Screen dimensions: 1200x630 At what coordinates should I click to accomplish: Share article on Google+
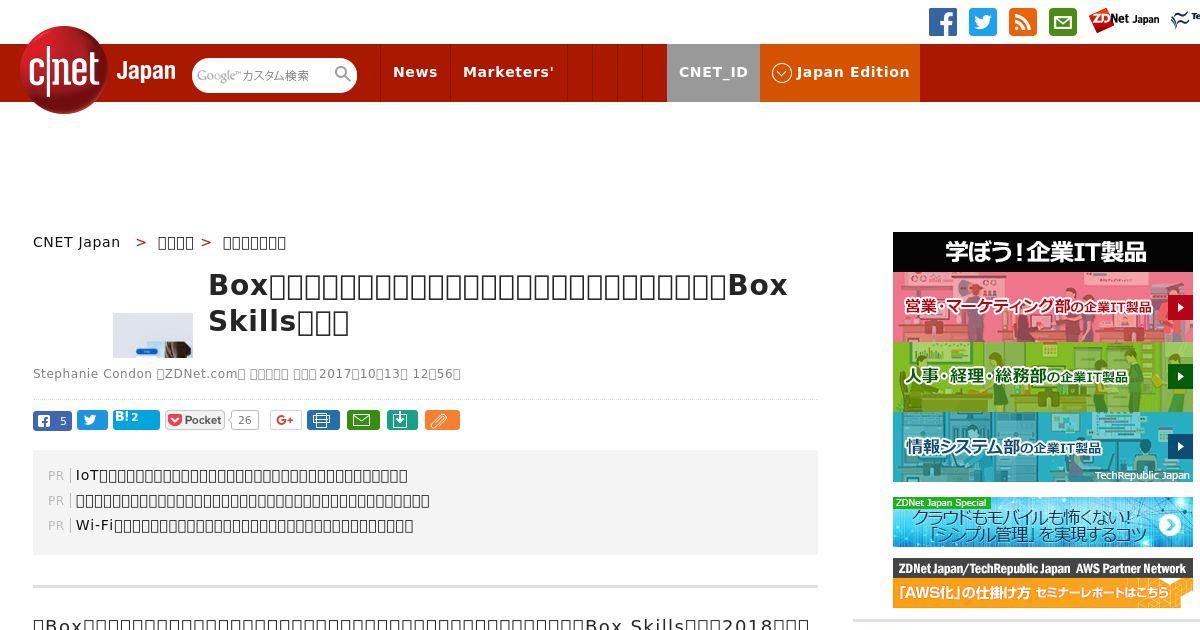coord(285,420)
